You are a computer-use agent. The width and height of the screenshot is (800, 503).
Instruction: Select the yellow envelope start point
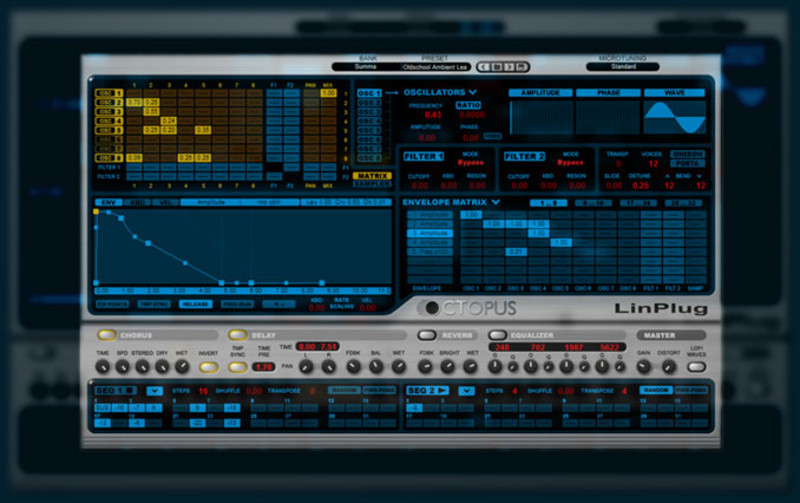pyautogui.click(x=96, y=211)
